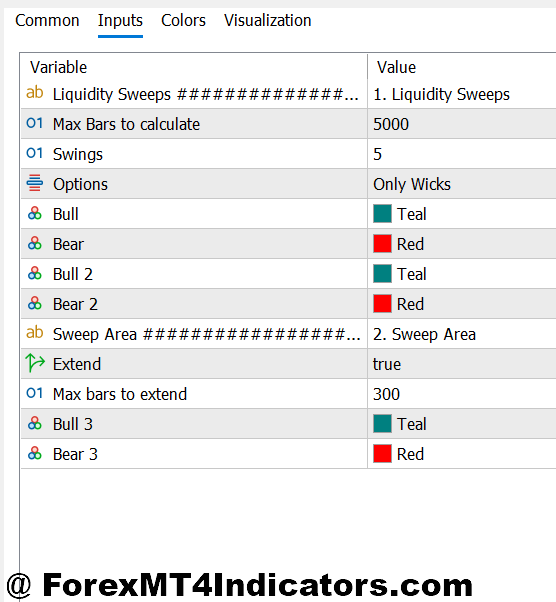Click the Bear red color swatch

coord(382,244)
